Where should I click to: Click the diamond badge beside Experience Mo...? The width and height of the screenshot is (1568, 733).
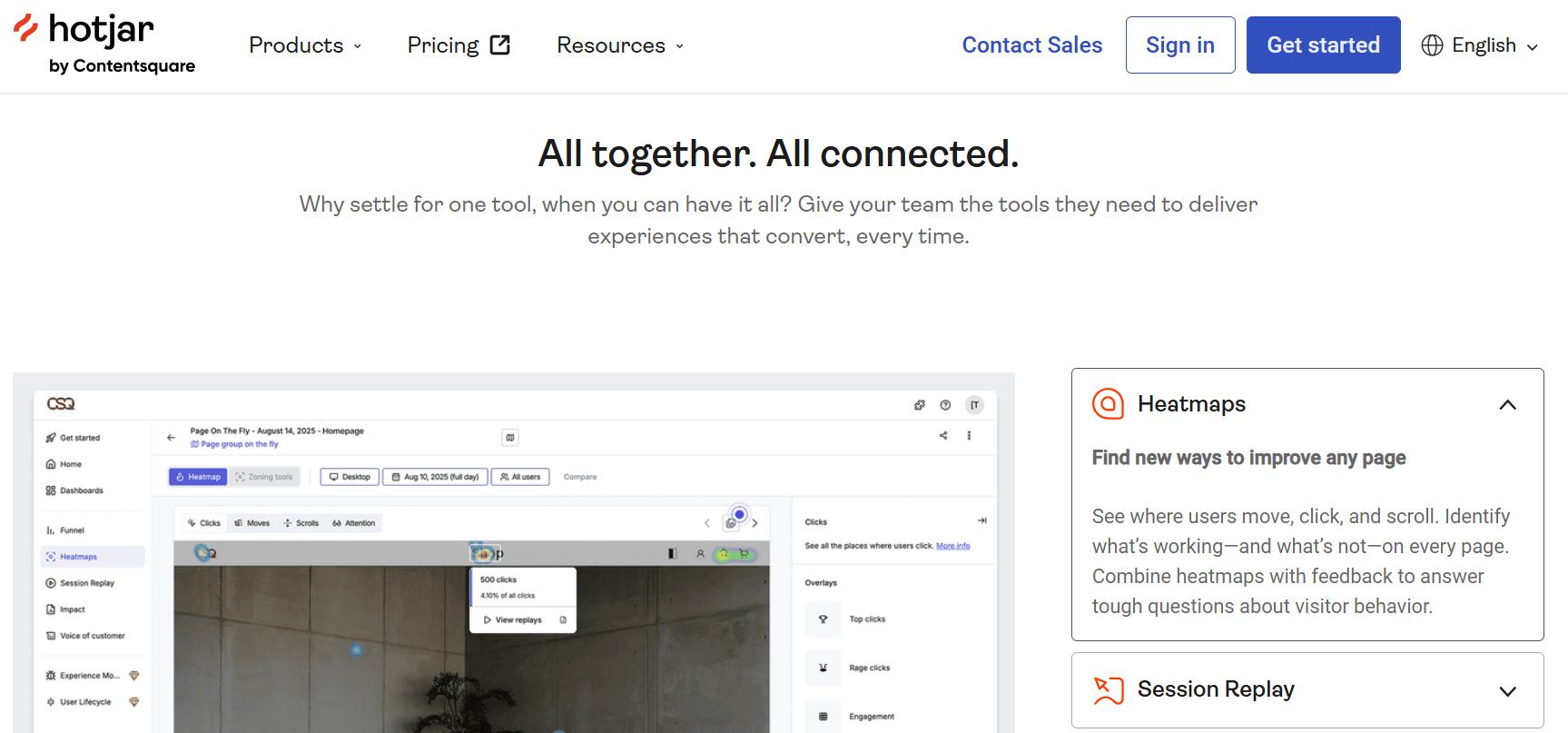(x=134, y=676)
